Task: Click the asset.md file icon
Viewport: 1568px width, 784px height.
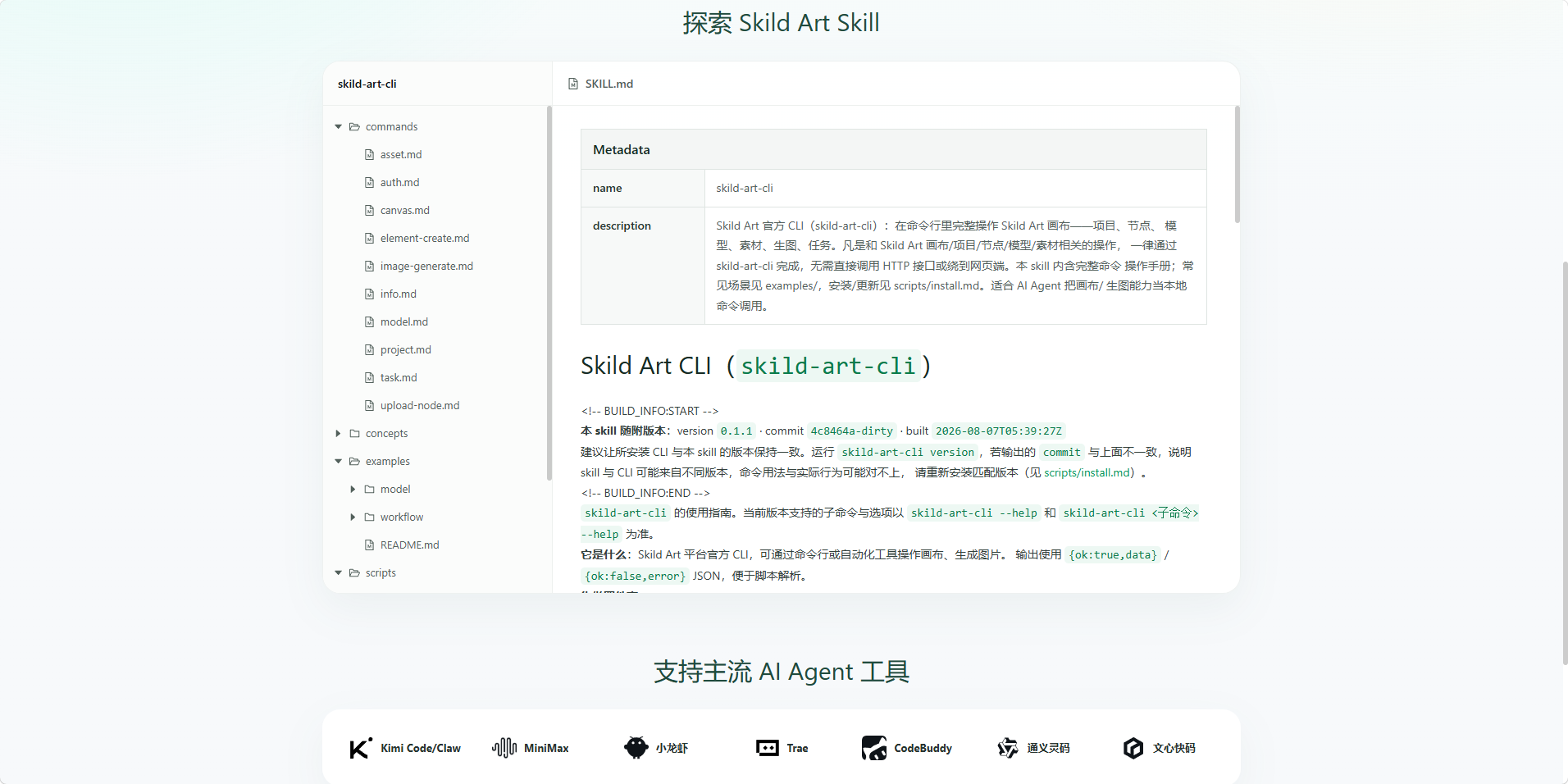Action: click(x=369, y=155)
